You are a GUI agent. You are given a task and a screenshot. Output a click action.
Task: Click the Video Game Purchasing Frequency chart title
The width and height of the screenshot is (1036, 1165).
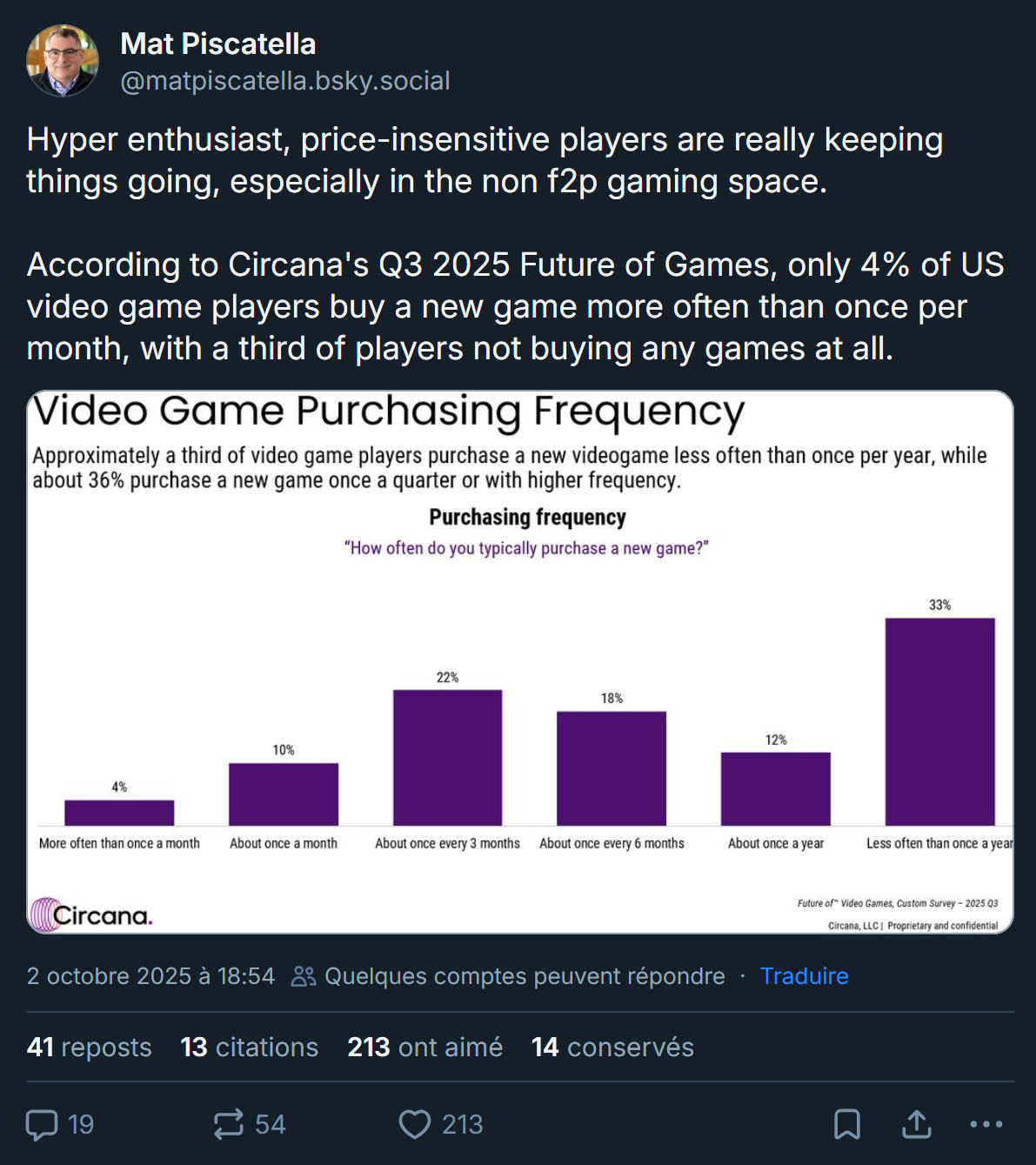tap(388, 412)
